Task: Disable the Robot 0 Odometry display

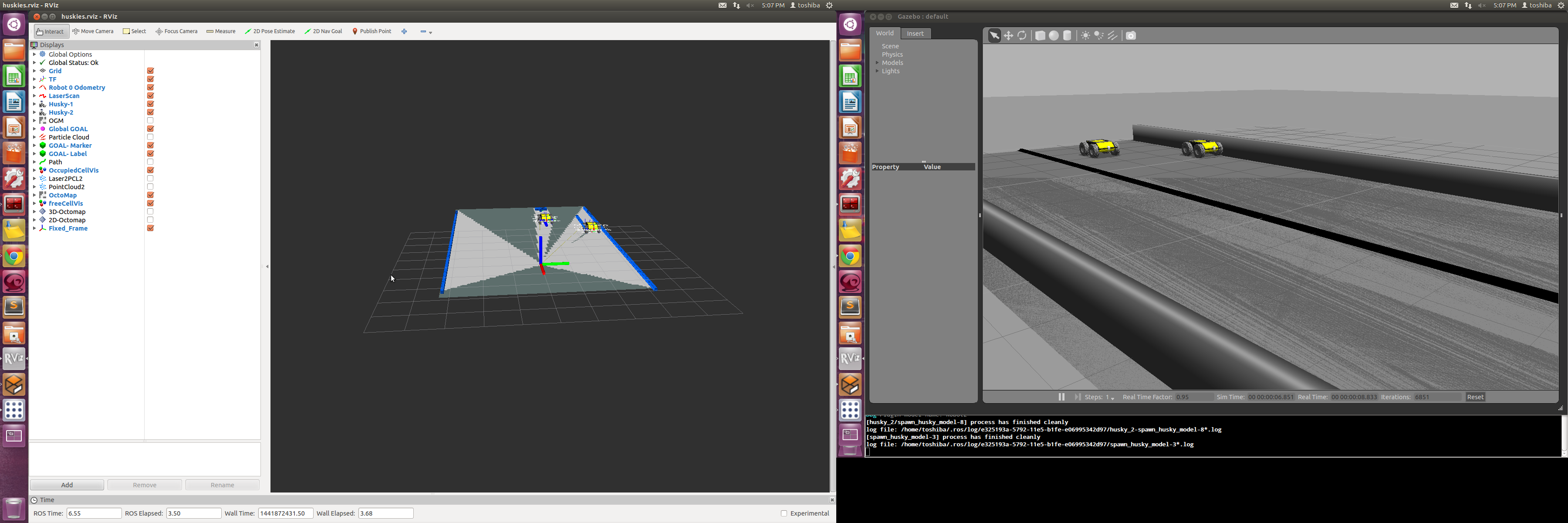Action: pyautogui.click(x=150, y=88)
